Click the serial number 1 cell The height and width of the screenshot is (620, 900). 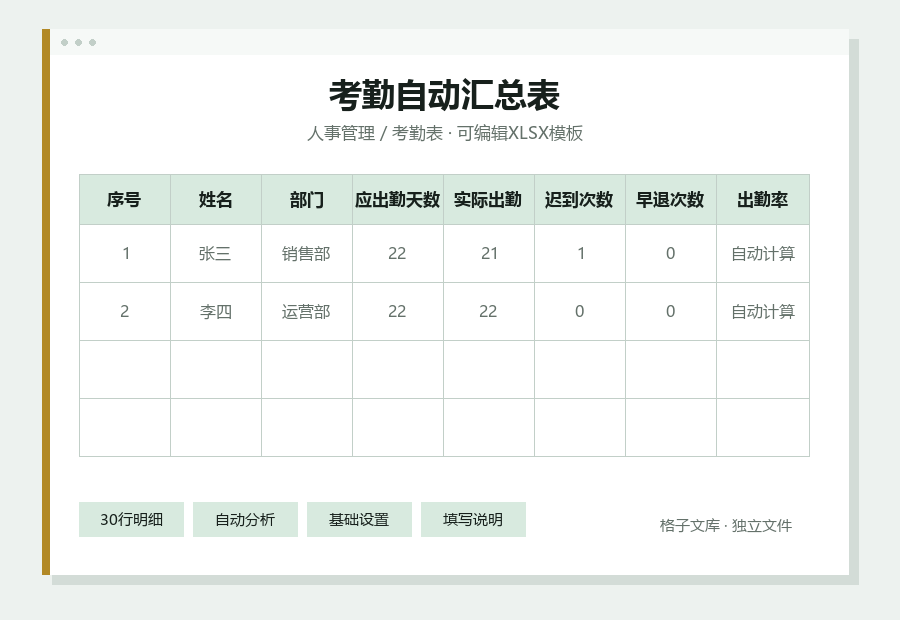(x=125, y=254)
